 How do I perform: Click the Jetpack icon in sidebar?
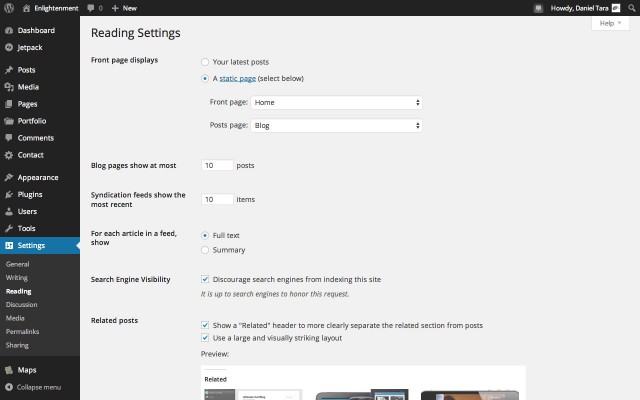pyautogui.click(x=9, y=48)
